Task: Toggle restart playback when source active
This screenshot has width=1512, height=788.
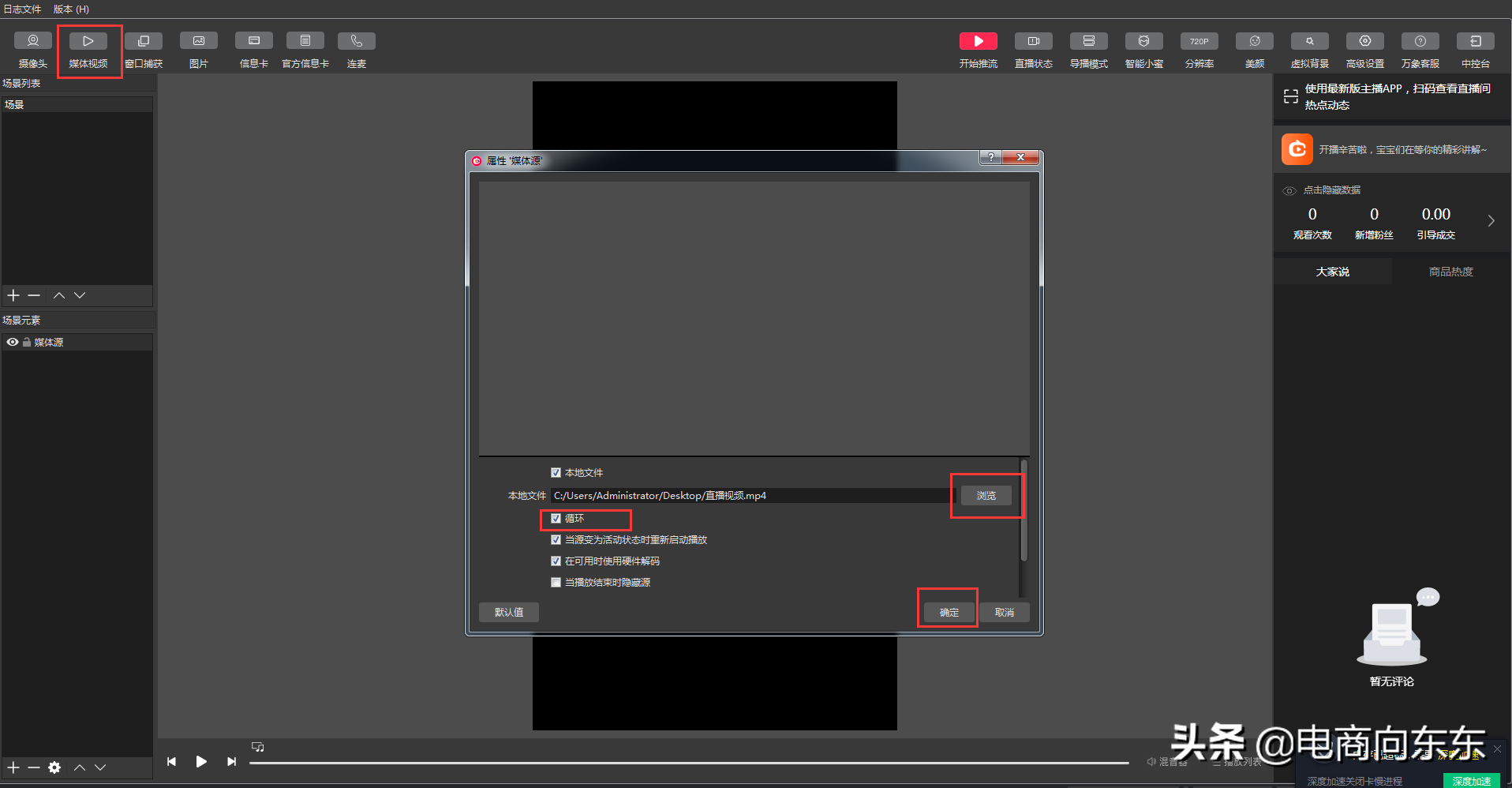Action: [x=556, y=539]
